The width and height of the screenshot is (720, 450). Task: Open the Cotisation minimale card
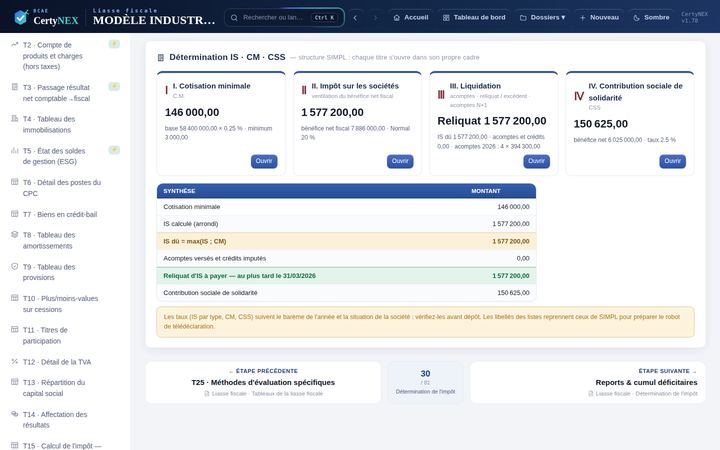coord(264,161)
